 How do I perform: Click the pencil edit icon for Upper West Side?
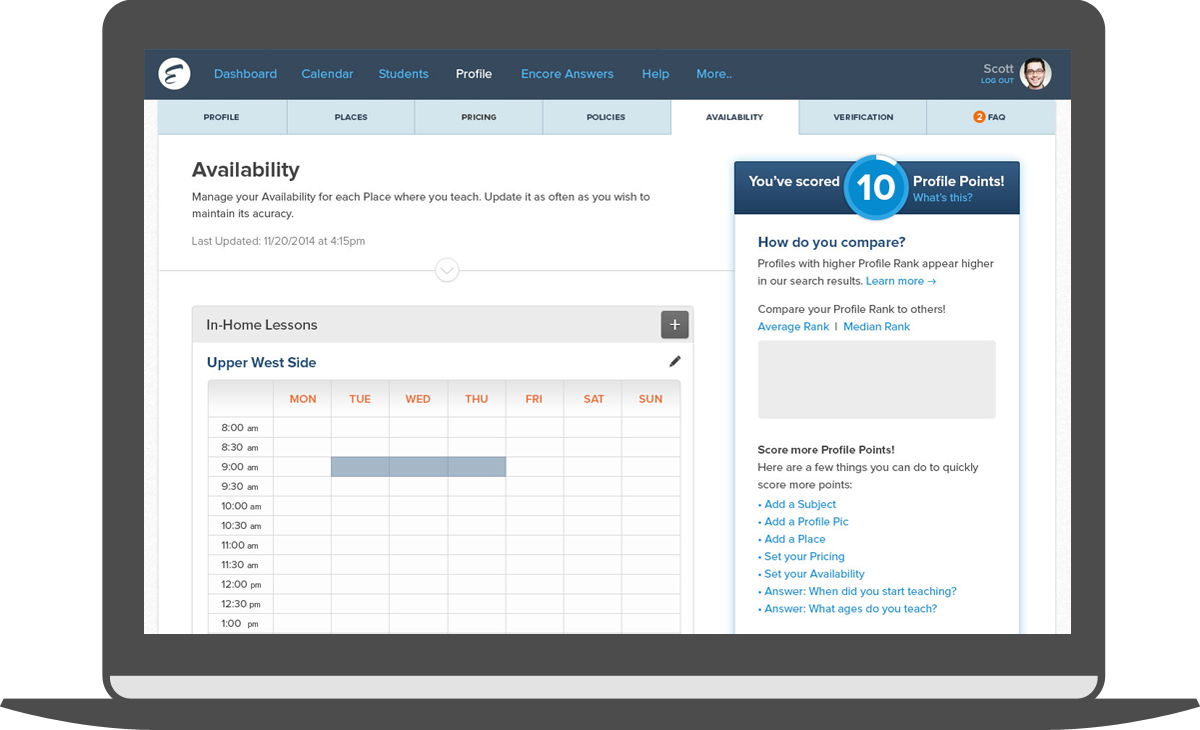tap(675, 362)
